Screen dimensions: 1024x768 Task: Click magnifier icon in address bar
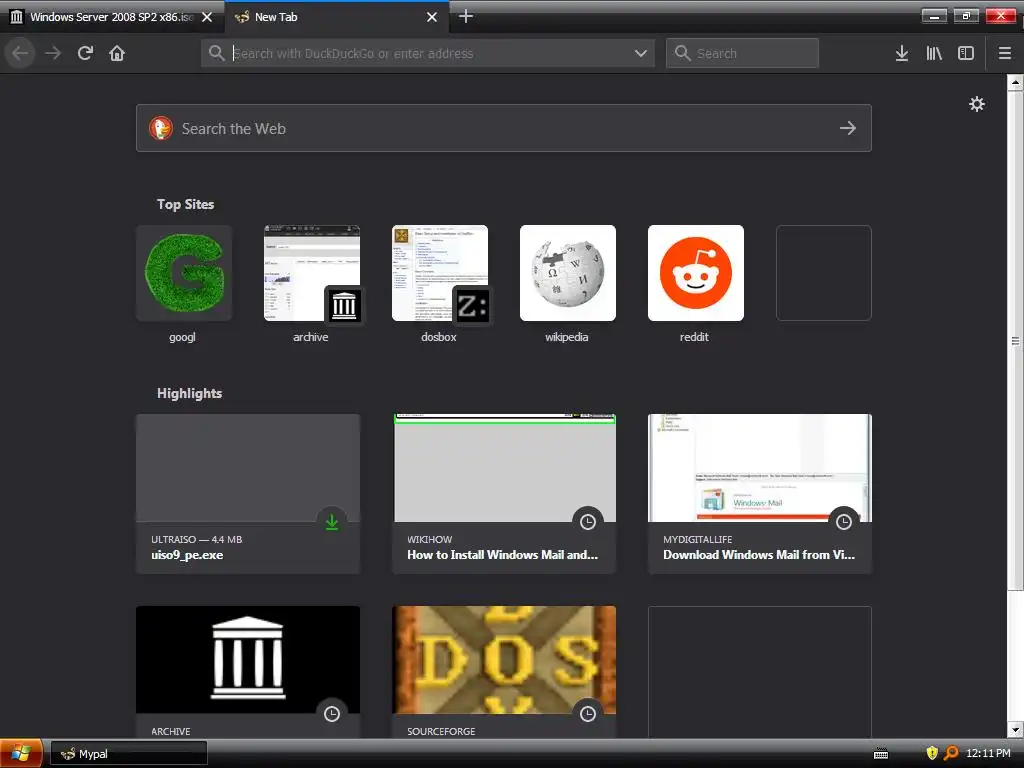(216, 53)
